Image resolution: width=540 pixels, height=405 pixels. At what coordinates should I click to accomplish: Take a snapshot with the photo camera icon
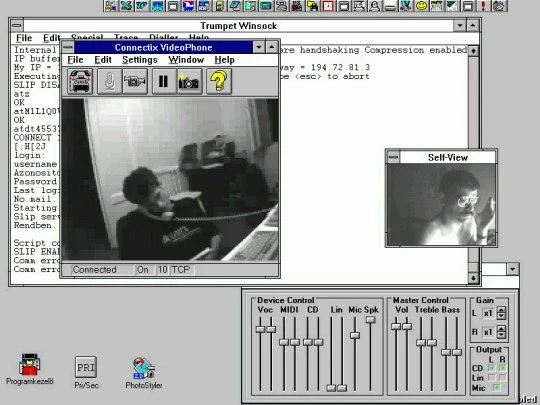(189, 81)
